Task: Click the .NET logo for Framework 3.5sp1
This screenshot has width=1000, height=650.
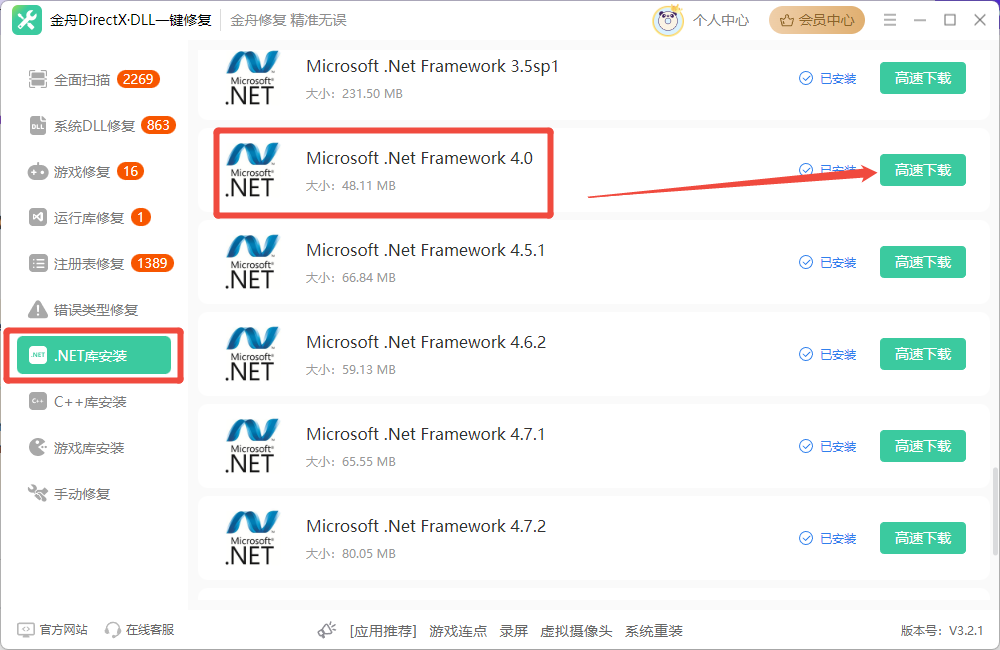Action: 252,78
